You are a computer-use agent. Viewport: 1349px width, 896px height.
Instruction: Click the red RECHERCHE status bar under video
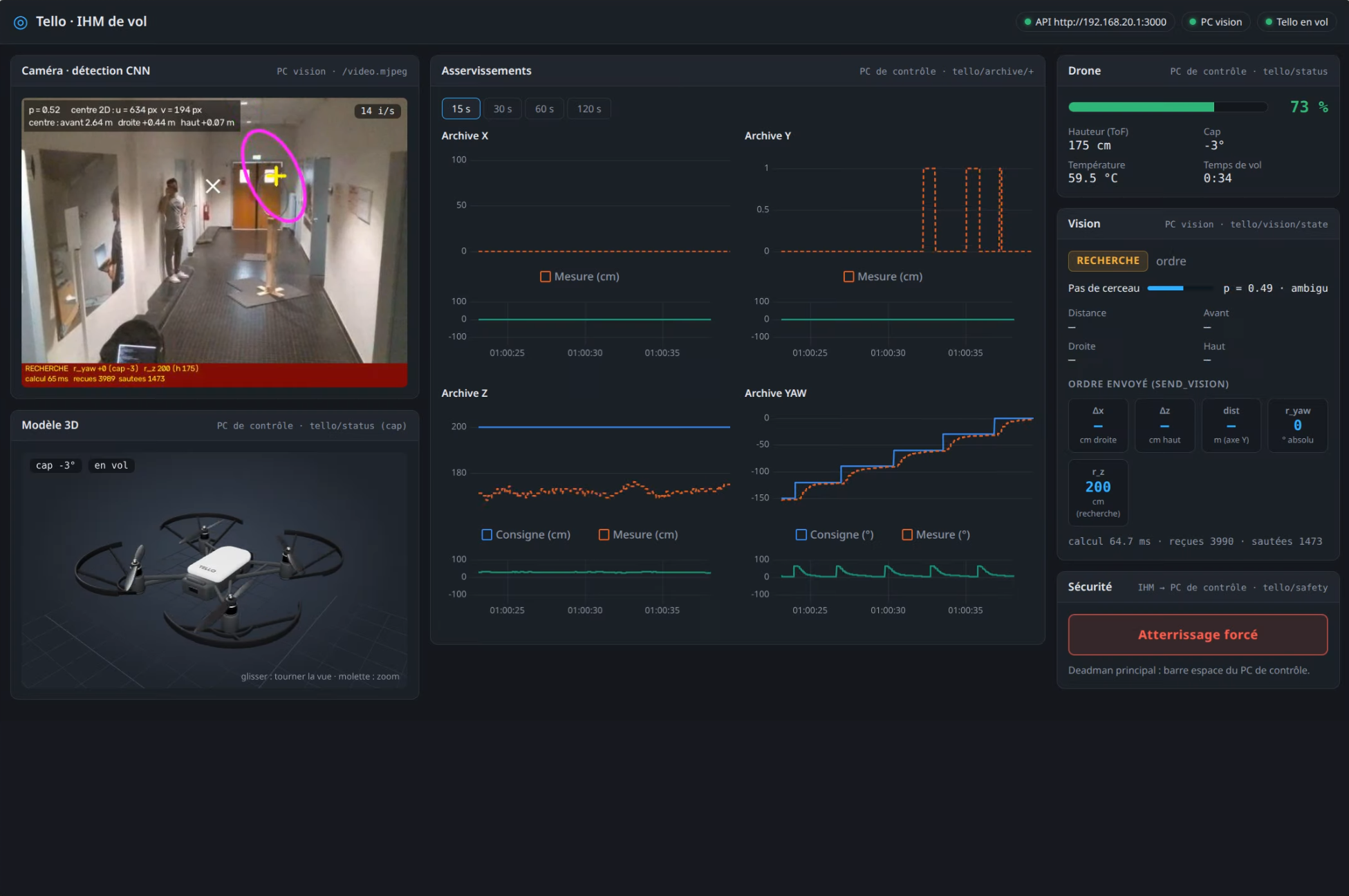(x=214, y=374)
